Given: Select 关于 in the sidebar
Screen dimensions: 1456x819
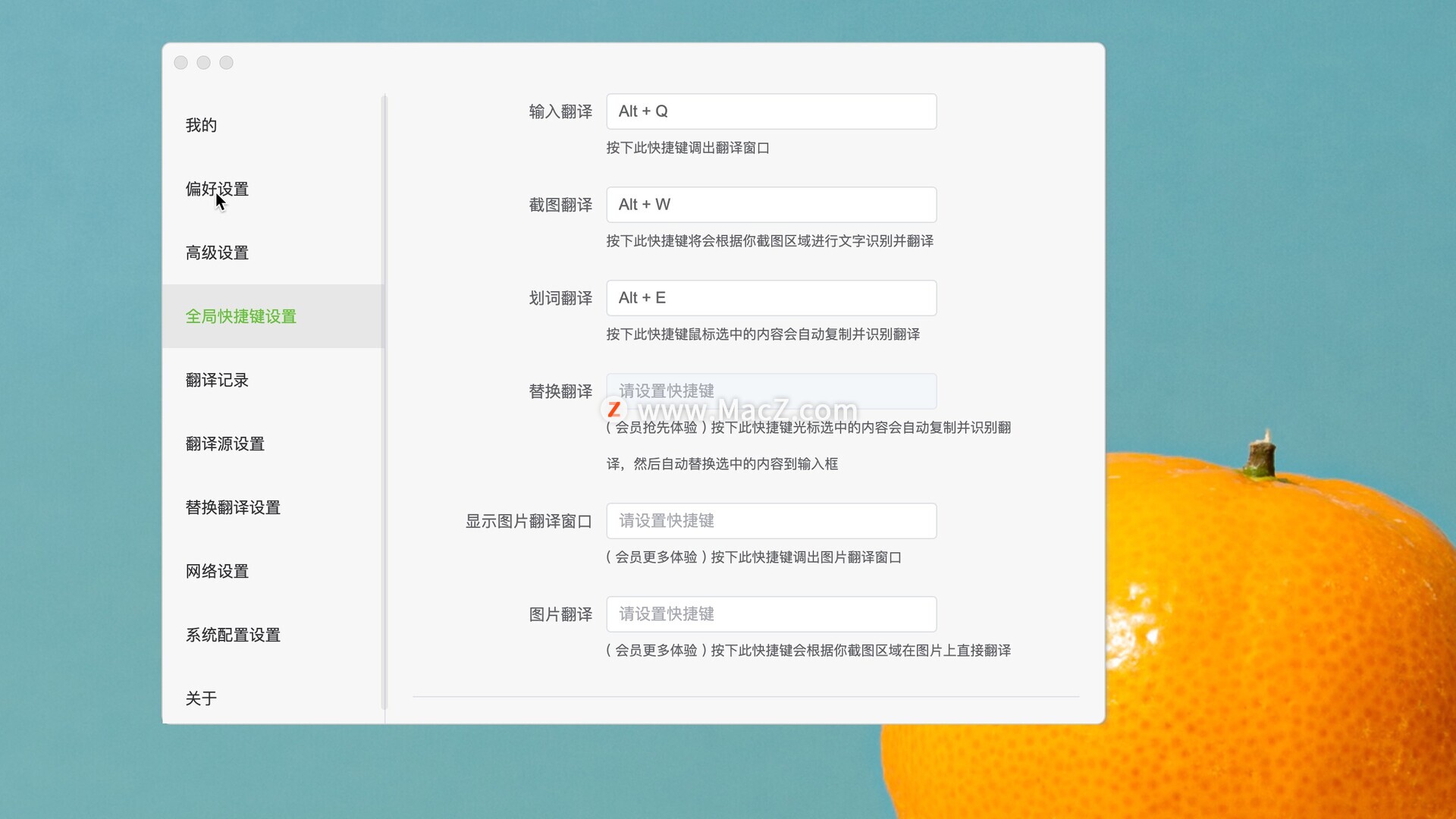Looking at the screenshot, I should click(x=273, y=698).
